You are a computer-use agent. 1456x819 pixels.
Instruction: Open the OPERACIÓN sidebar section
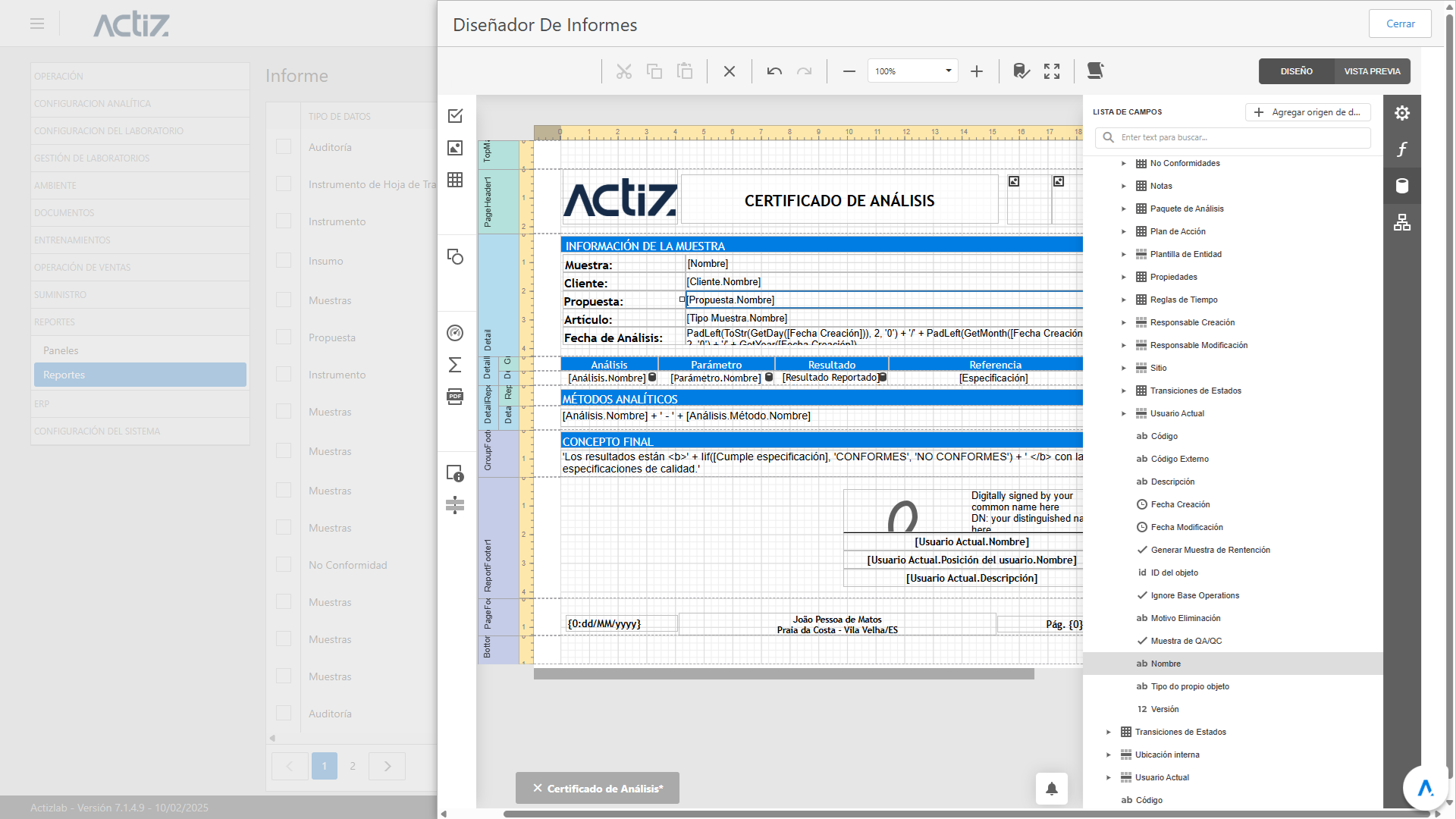(x=140, y=77)
